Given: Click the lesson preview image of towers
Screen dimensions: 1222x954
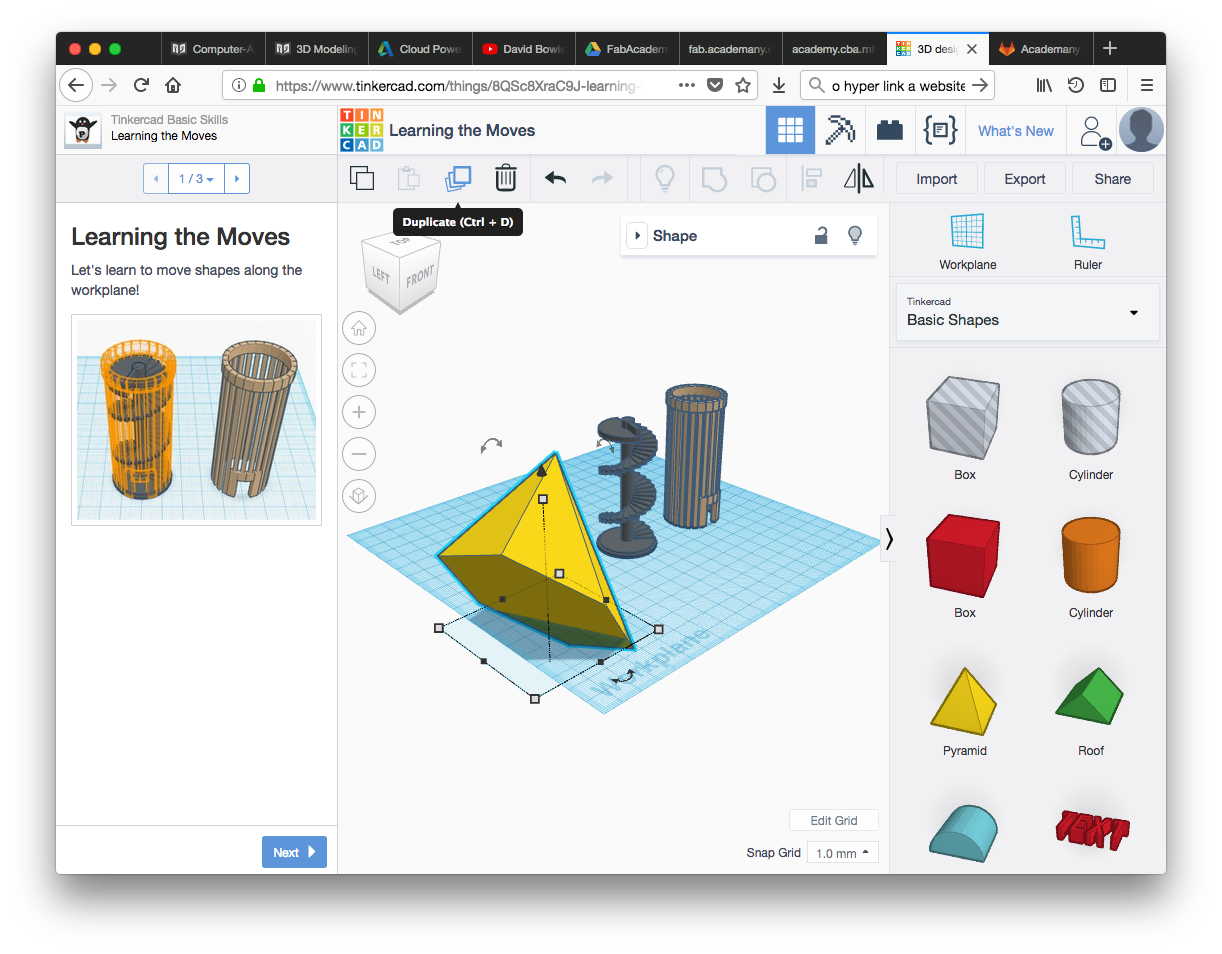Looking at the screenshot, I should point(196,420).
